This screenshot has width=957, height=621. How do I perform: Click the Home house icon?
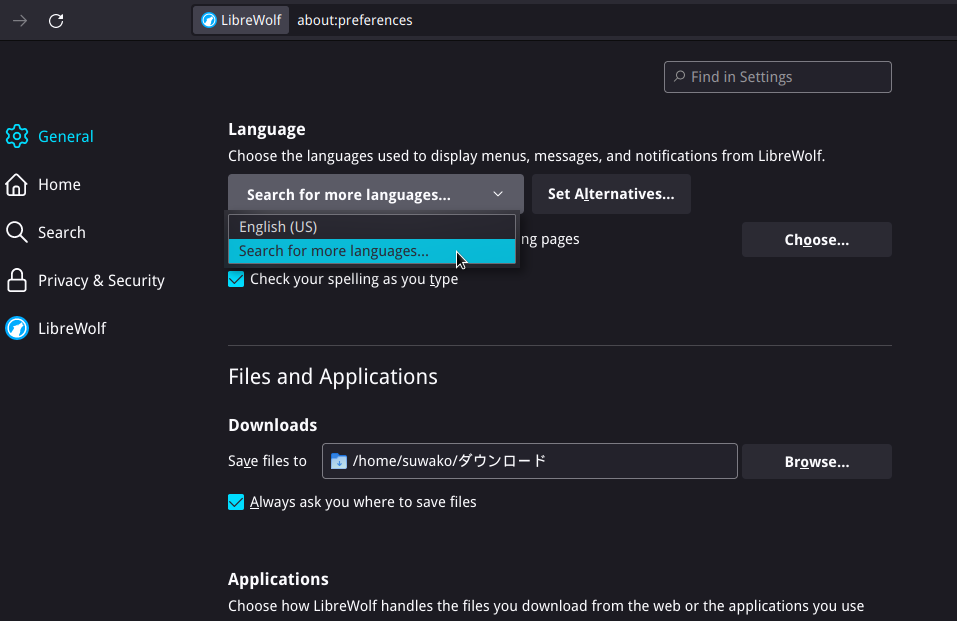click(x=16, y=184)
